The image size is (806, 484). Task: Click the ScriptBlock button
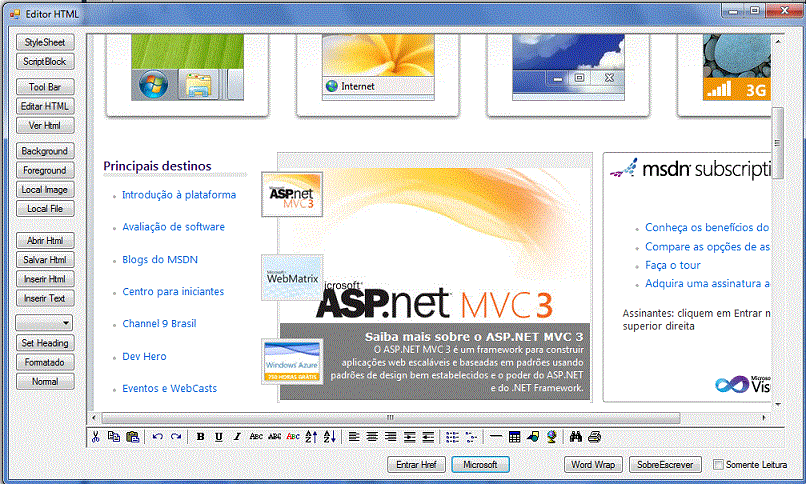(45, 61)
